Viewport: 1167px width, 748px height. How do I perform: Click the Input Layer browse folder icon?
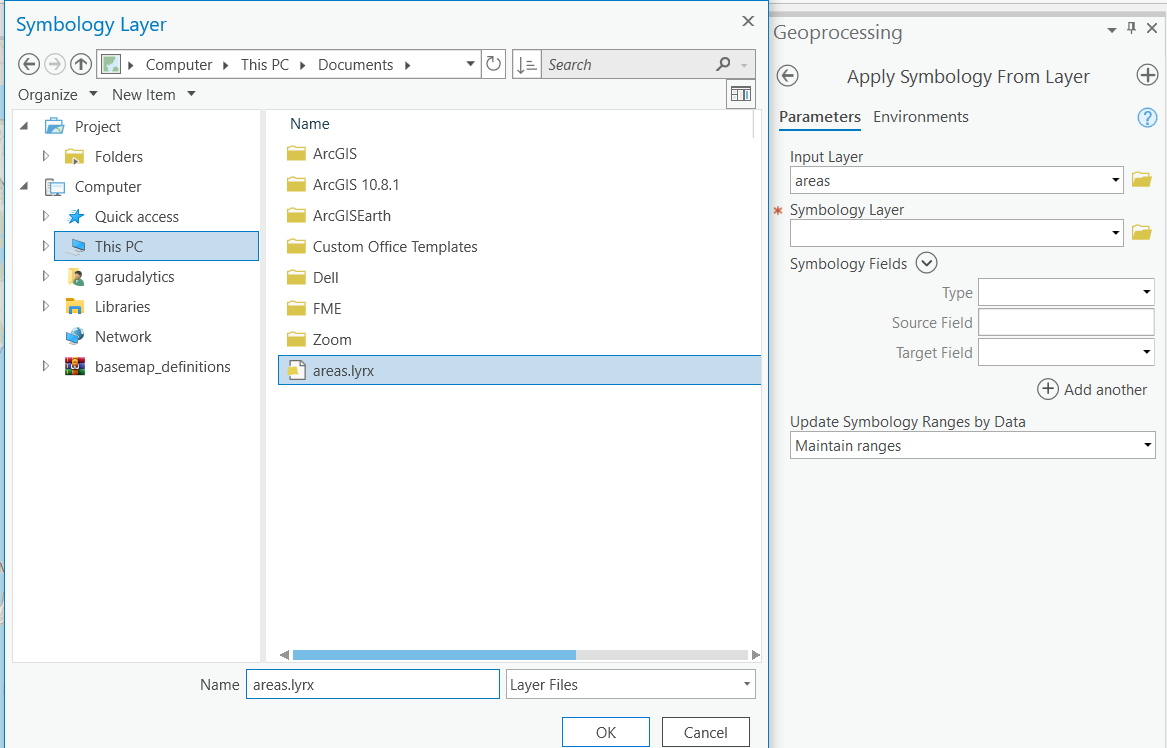pyautogui.click(x=1142, y=180)
